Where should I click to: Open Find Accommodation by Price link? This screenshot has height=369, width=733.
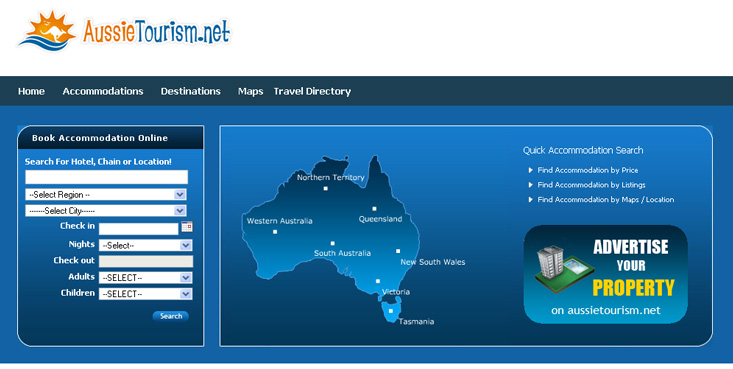coord(588,170)
